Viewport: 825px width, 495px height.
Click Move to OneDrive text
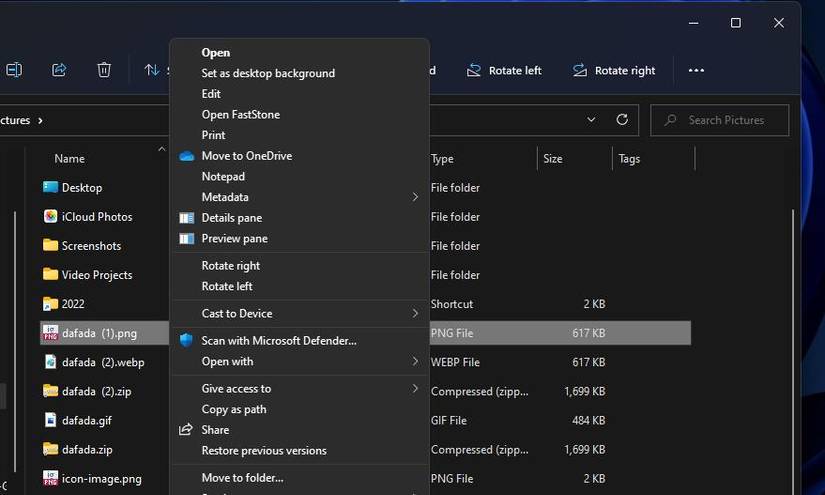247,156
